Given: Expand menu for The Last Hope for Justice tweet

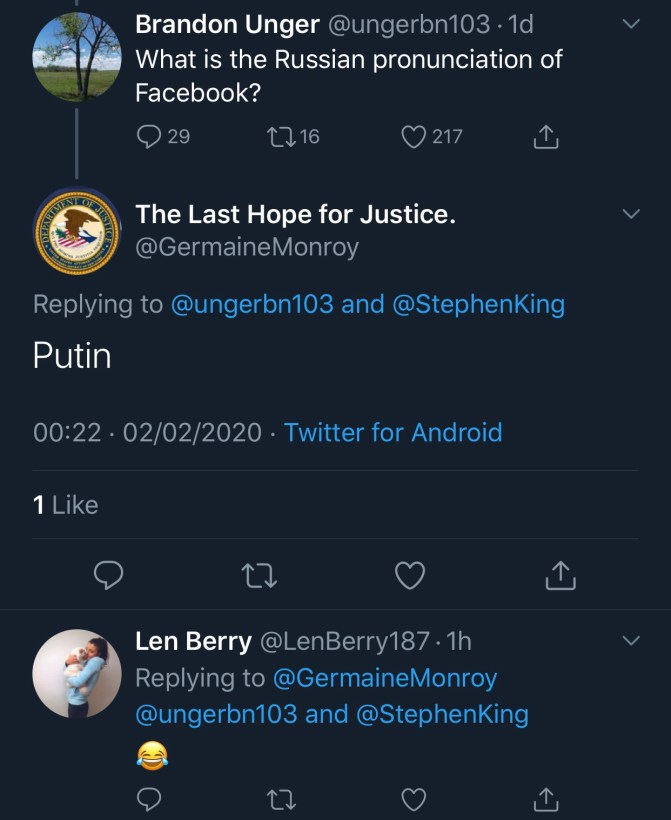Looking at the screenshot, I should pyautogui.click(x=631, y=214).
